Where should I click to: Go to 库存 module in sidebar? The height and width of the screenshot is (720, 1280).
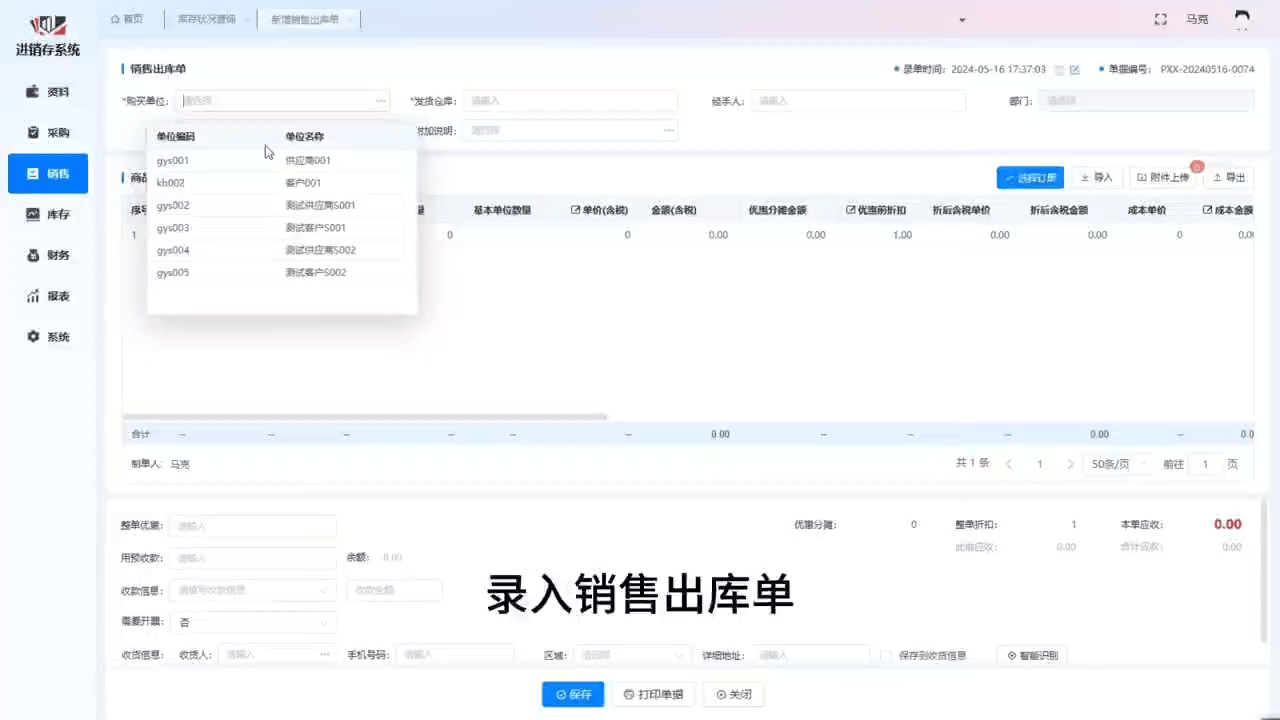pyautogui.click(x=48, y=214)
